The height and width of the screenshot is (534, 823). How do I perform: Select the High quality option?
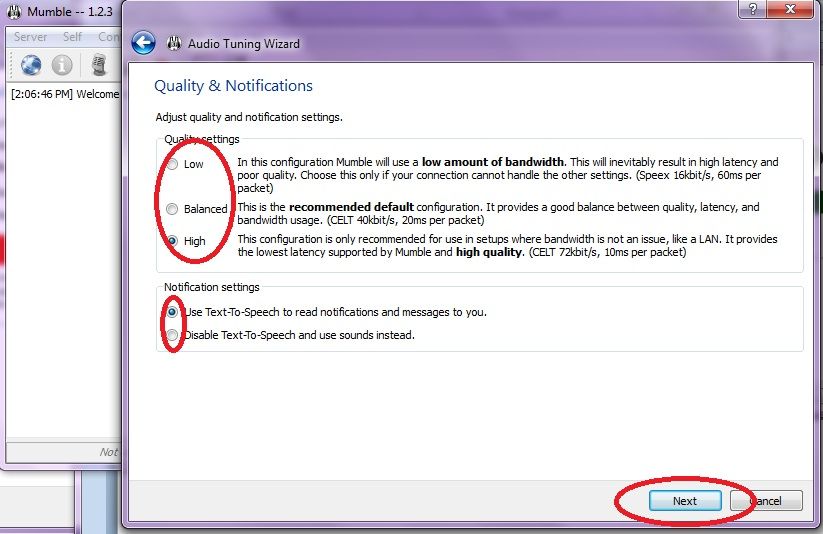tap(172, 241)
